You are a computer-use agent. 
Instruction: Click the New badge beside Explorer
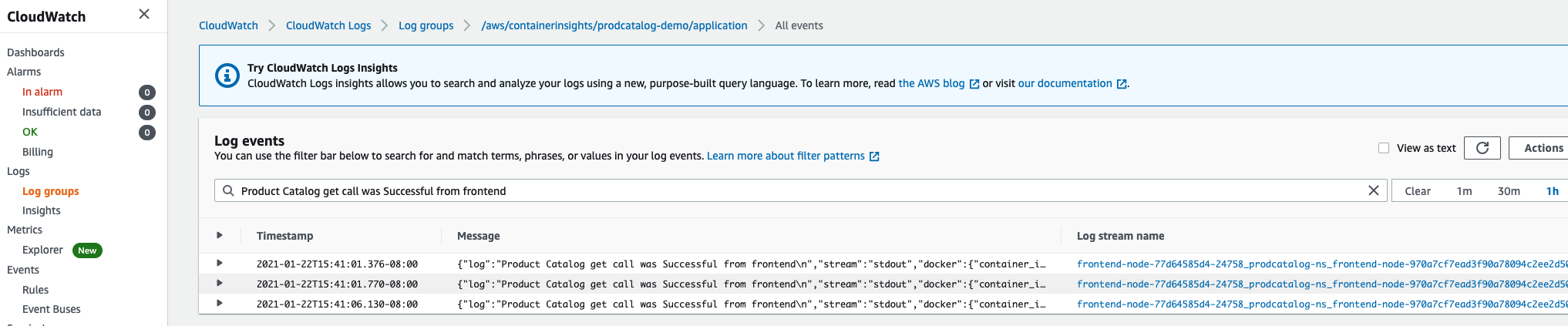tap(87, 250)
